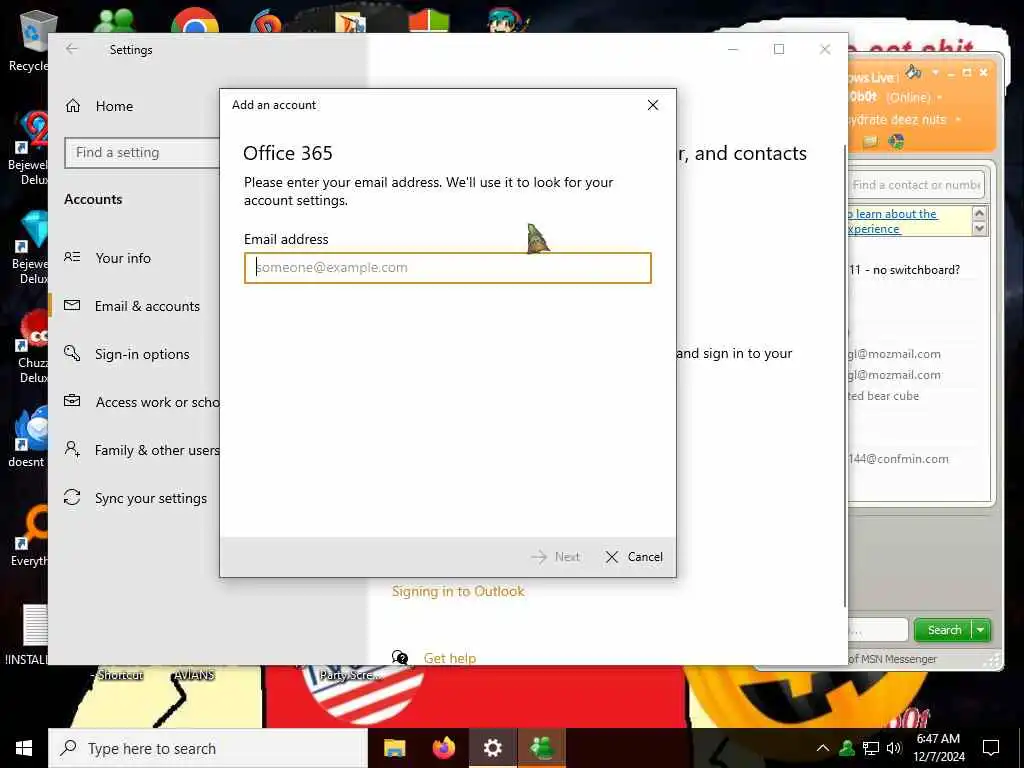The image size is (1024, 768).
Task: Click the briefcase icon for Access work
Action: pyautogui.click(x=72, y=401)
